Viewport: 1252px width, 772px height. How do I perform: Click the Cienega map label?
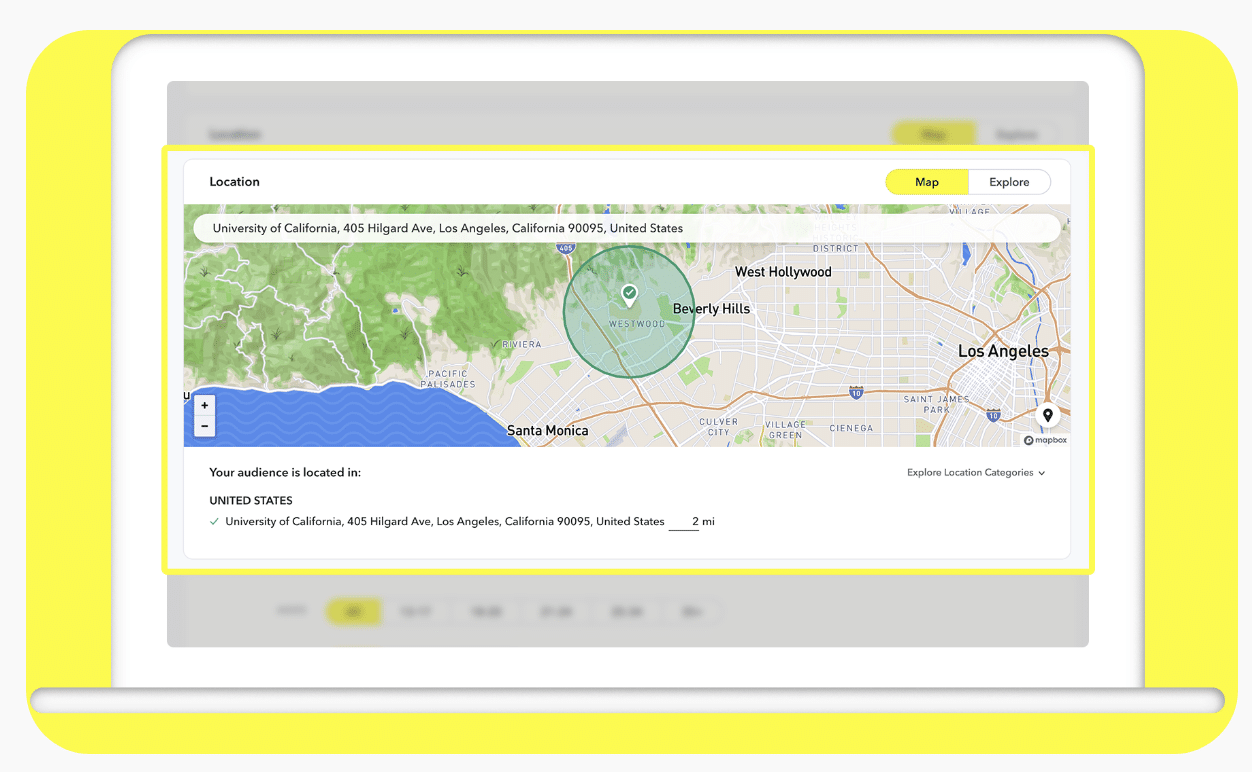pyautogui.click(x=851, y=428)
